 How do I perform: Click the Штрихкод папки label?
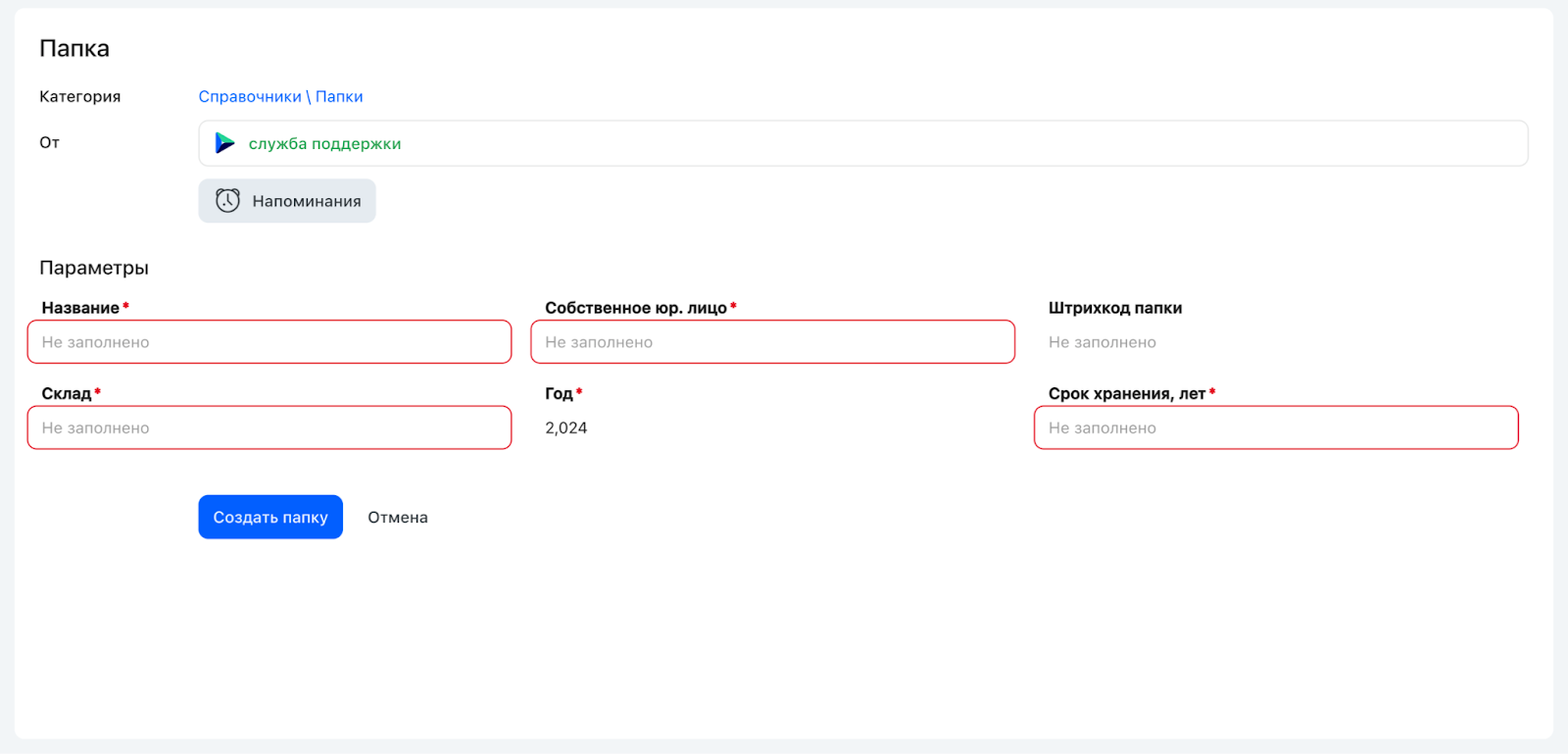click(x=1115, y=308)
